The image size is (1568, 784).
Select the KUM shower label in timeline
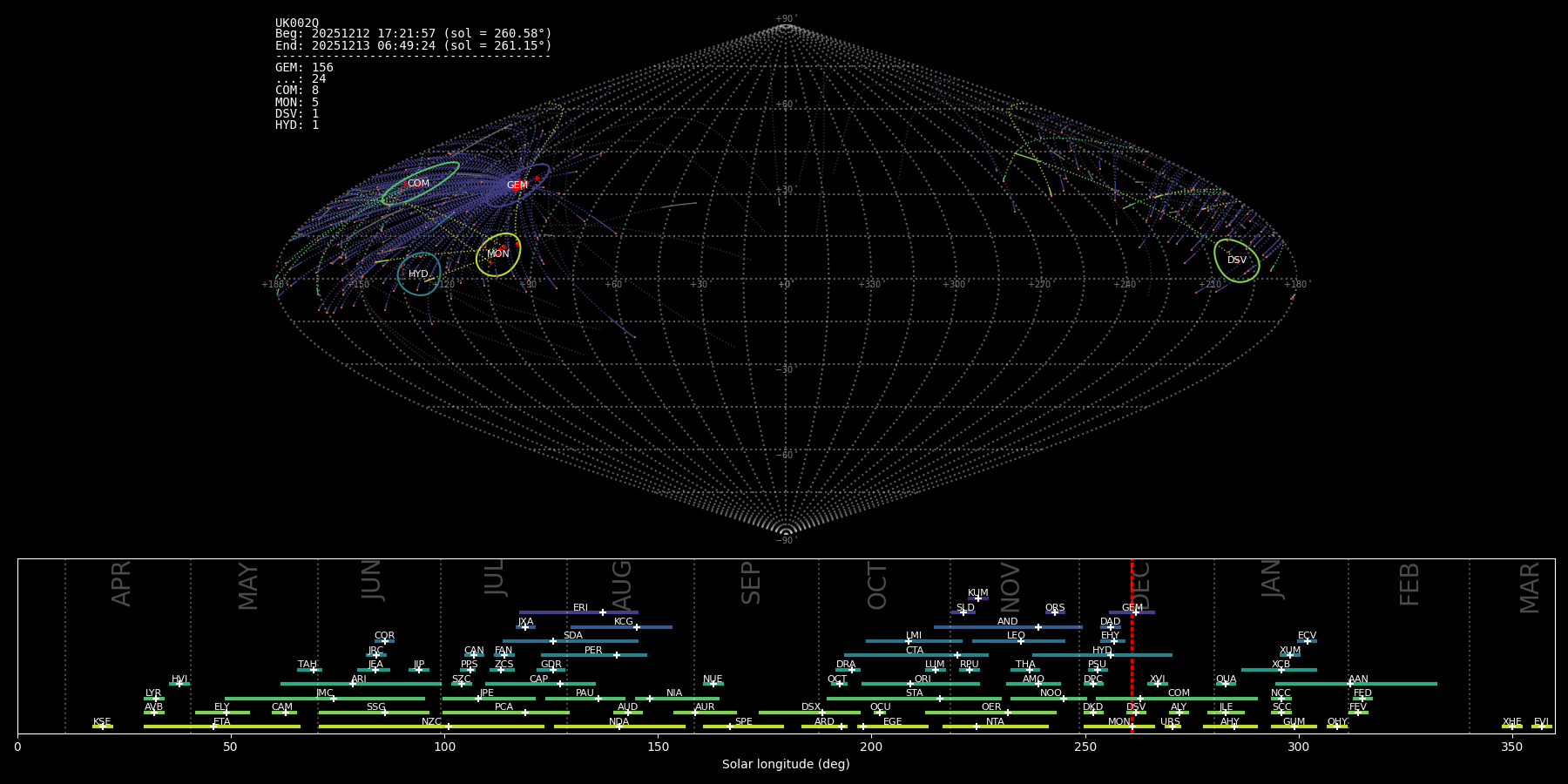[978, 593]
